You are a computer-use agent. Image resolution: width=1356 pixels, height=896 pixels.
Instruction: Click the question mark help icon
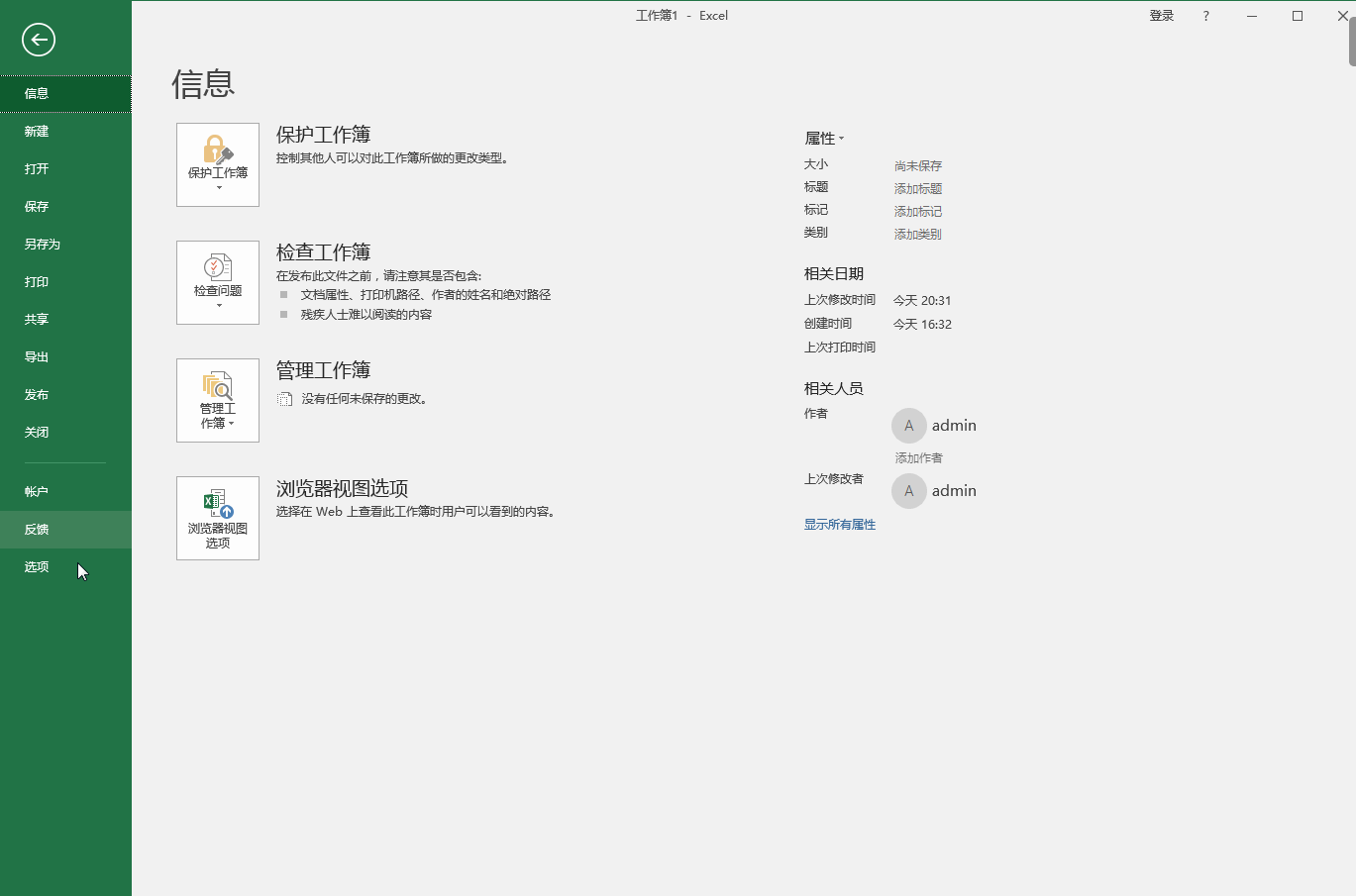click(1205, 16)
